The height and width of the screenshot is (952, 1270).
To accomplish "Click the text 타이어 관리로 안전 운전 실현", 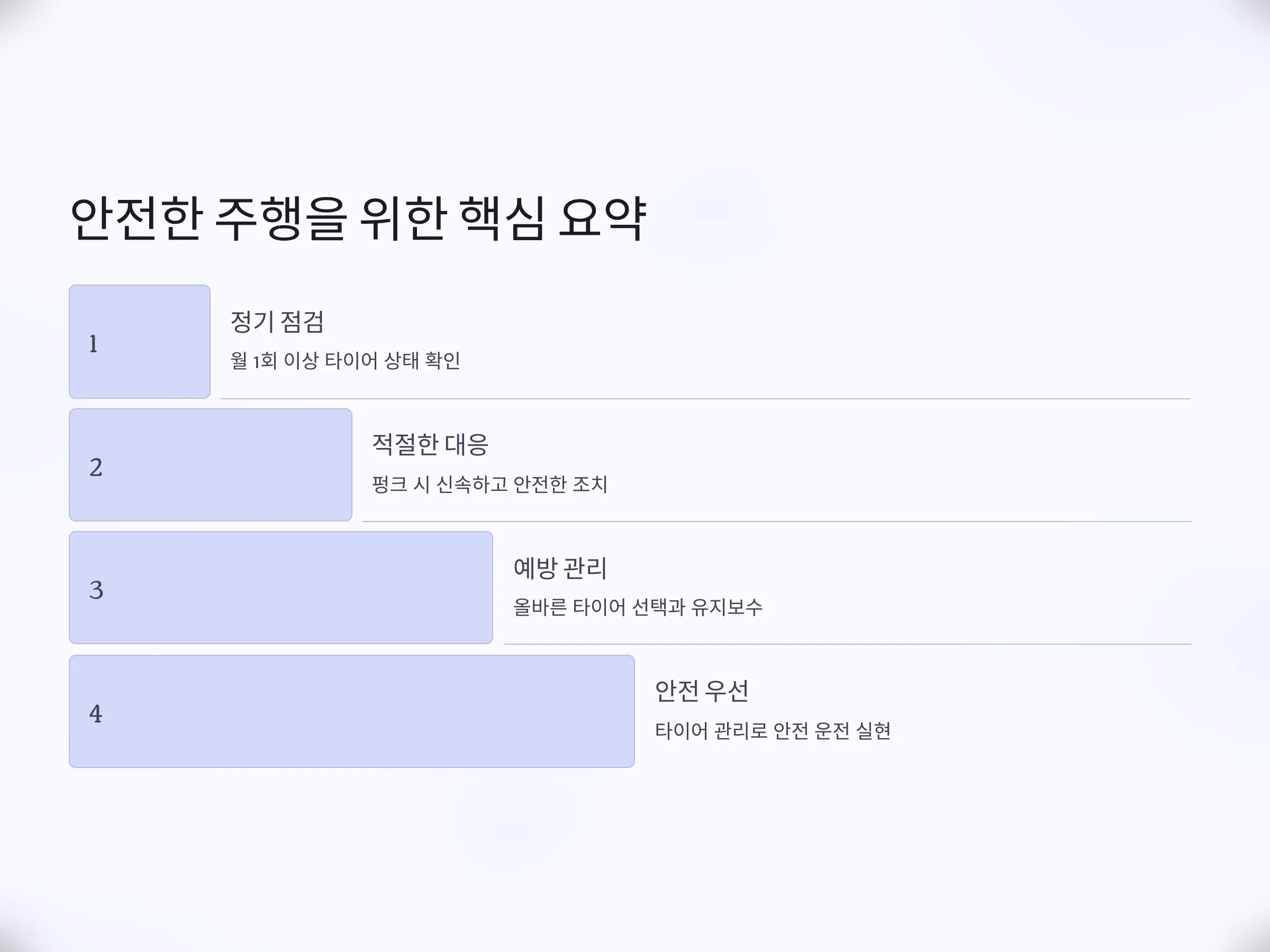I will tap(773, 731).
